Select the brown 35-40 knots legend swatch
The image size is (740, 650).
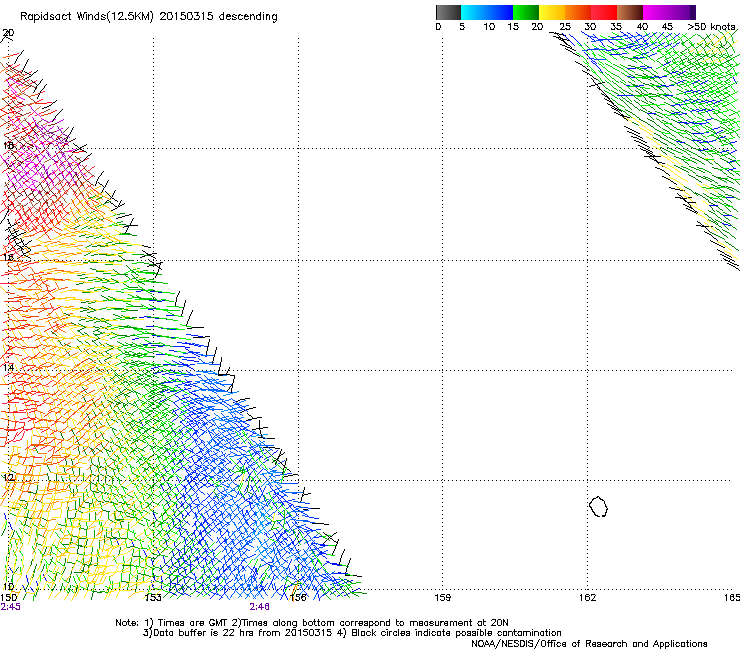click(x=630, y=12)
